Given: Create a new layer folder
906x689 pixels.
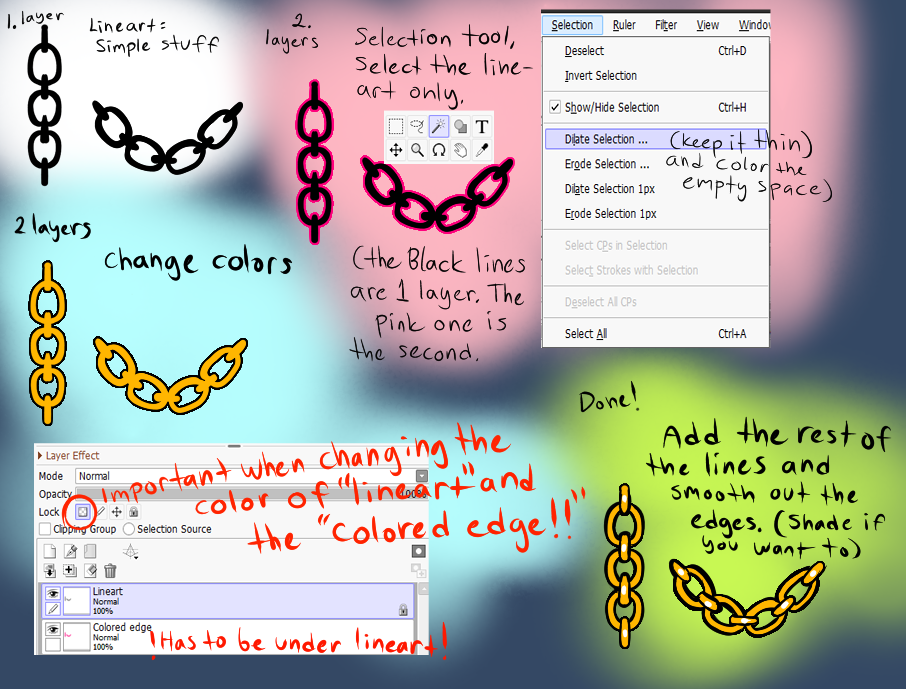Looking at the screenshot, I should [x=90, y=551].
